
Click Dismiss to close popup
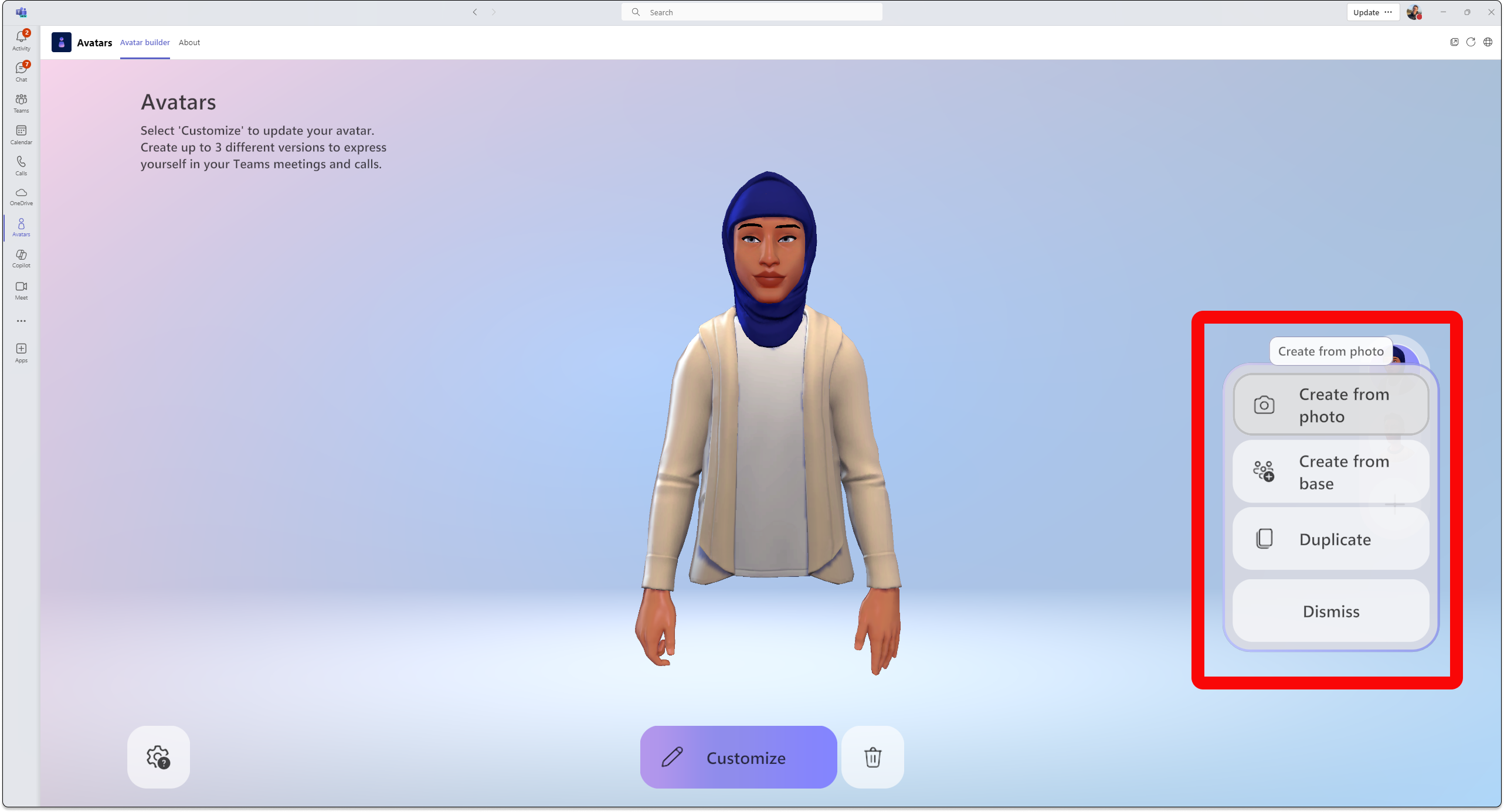tap(1330, 611)
